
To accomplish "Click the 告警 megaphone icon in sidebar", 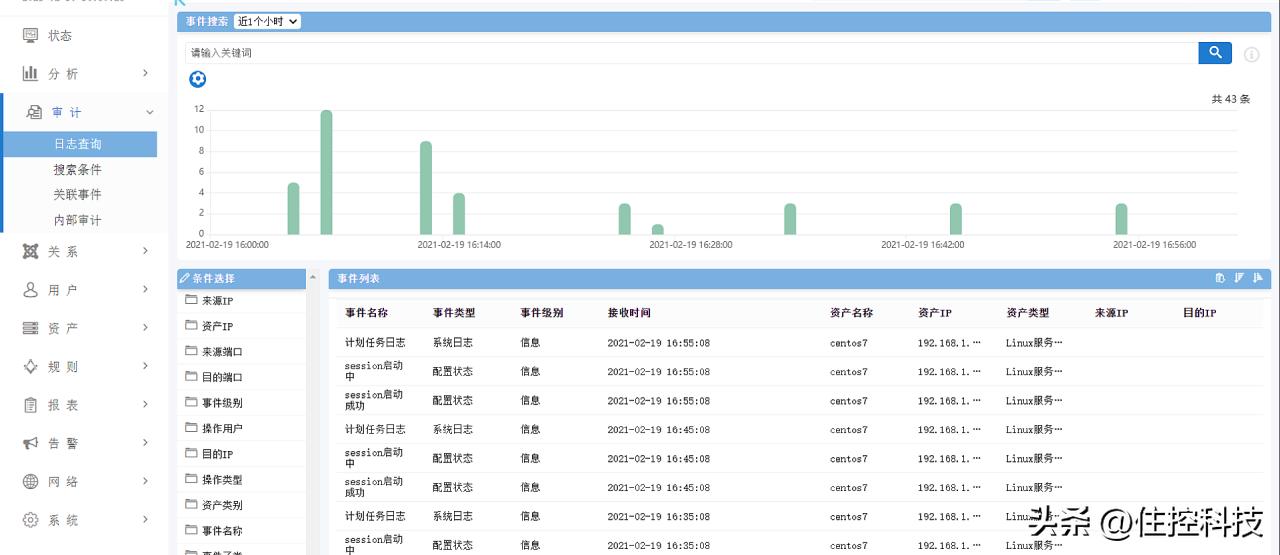I will (x=31, y=443).
